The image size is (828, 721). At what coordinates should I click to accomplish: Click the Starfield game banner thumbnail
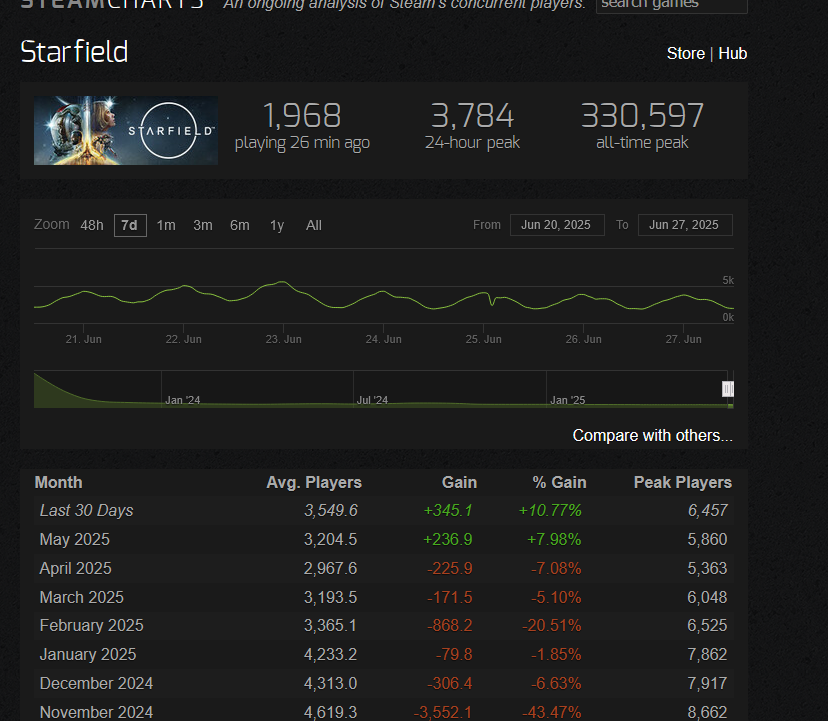pos(126,130)
